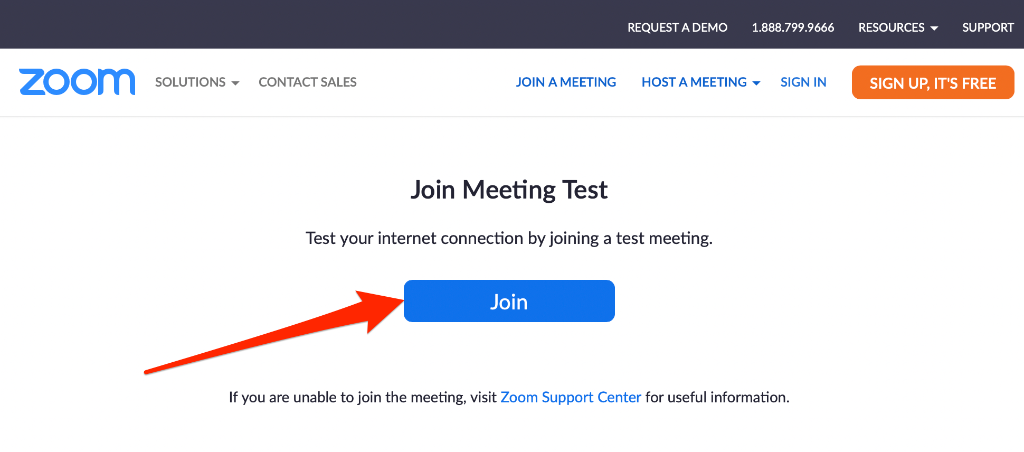1024x452 pixels.
Task: Visit the Support link in top bar
Action: [988, 27]
